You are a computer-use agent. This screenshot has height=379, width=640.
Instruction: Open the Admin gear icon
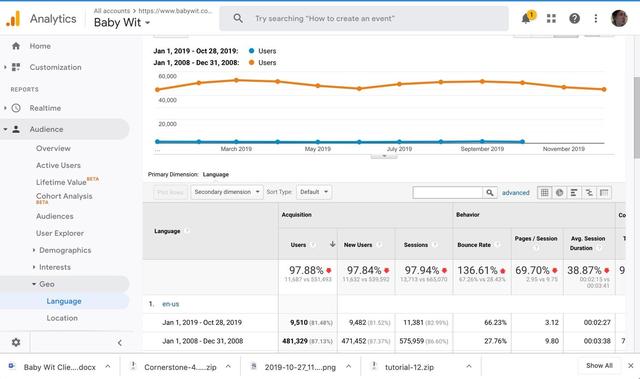16,342
